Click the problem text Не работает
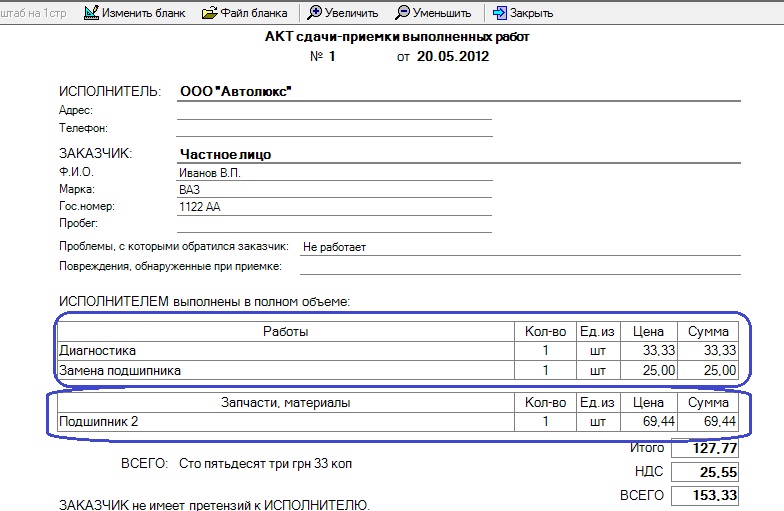Viewport: 784px width, 511px height. tap(334, 247)
